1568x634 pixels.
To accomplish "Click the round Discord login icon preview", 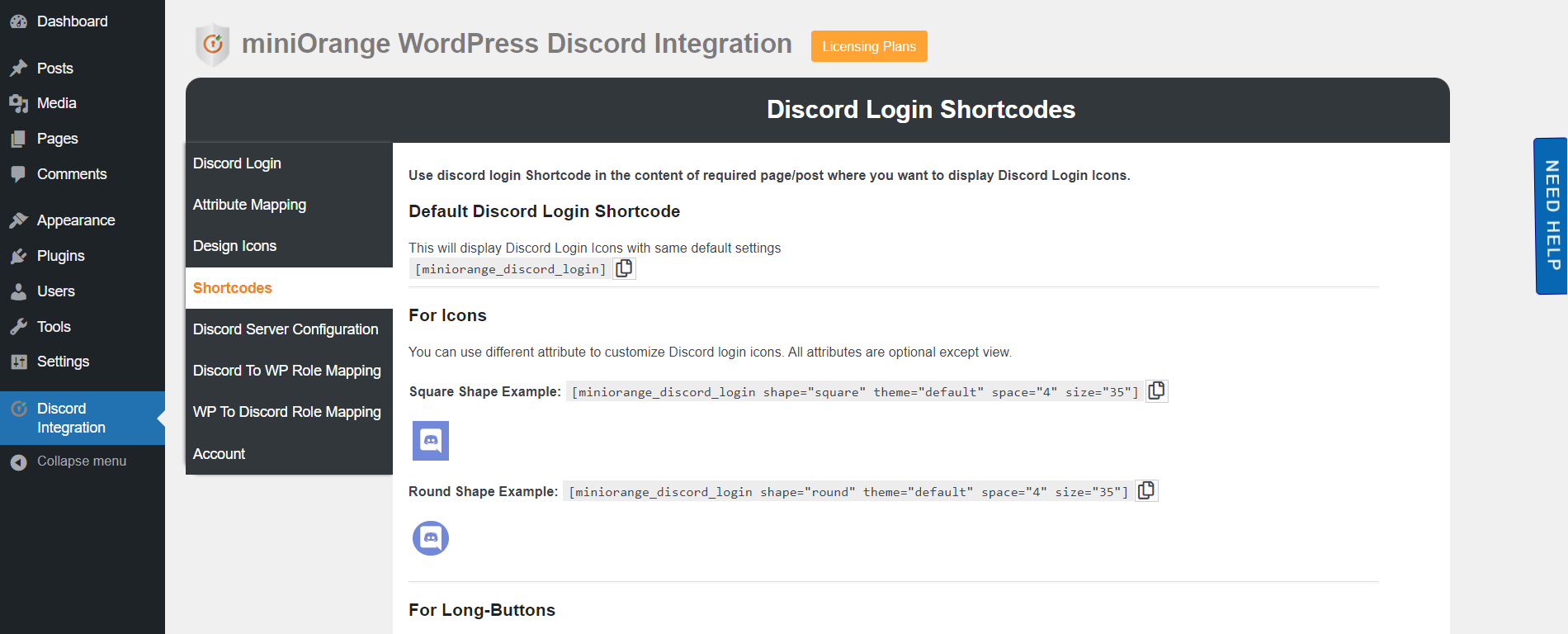I will click(x=431, y=538).
